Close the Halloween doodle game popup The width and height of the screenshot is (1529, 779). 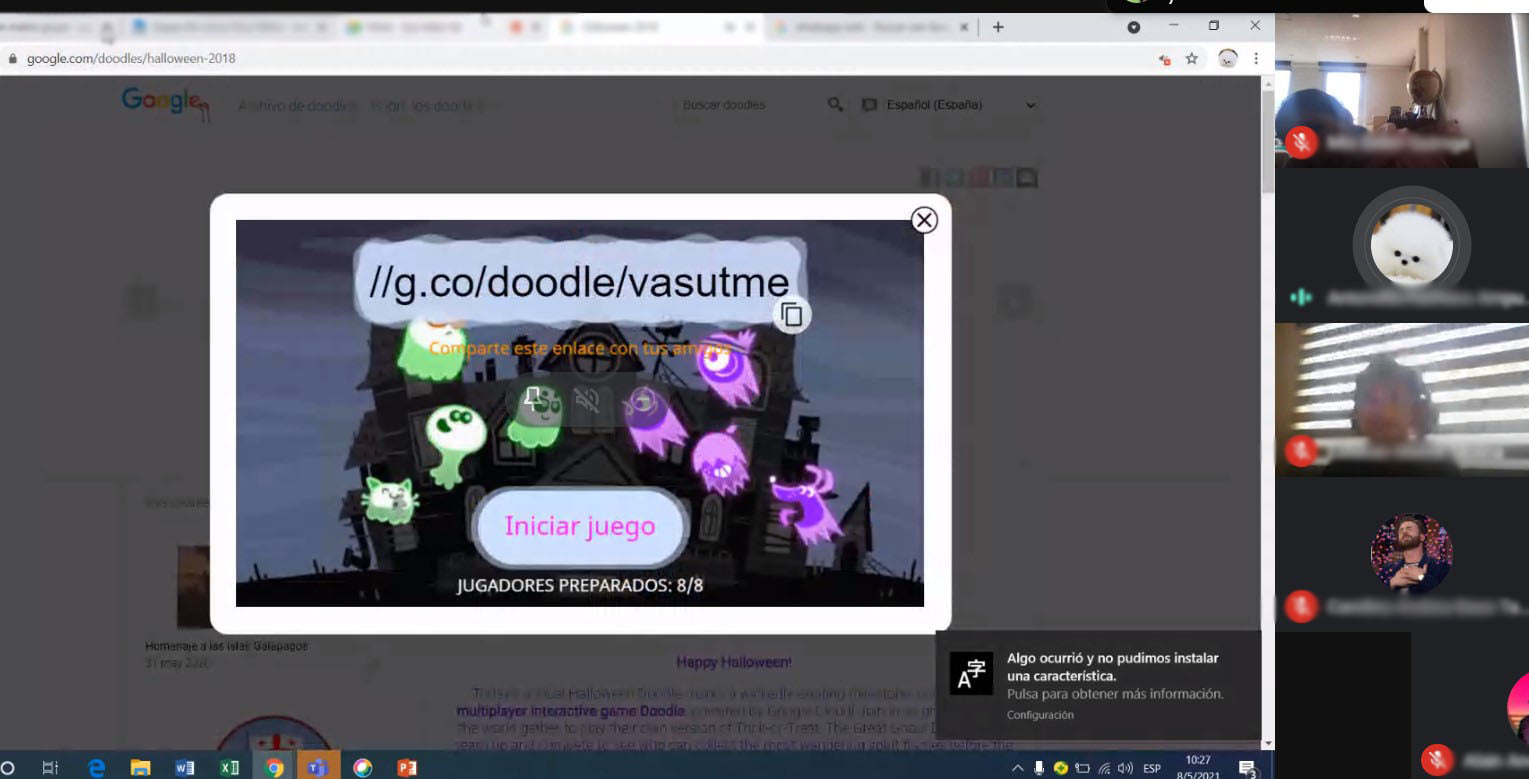[x=924, y=220]
